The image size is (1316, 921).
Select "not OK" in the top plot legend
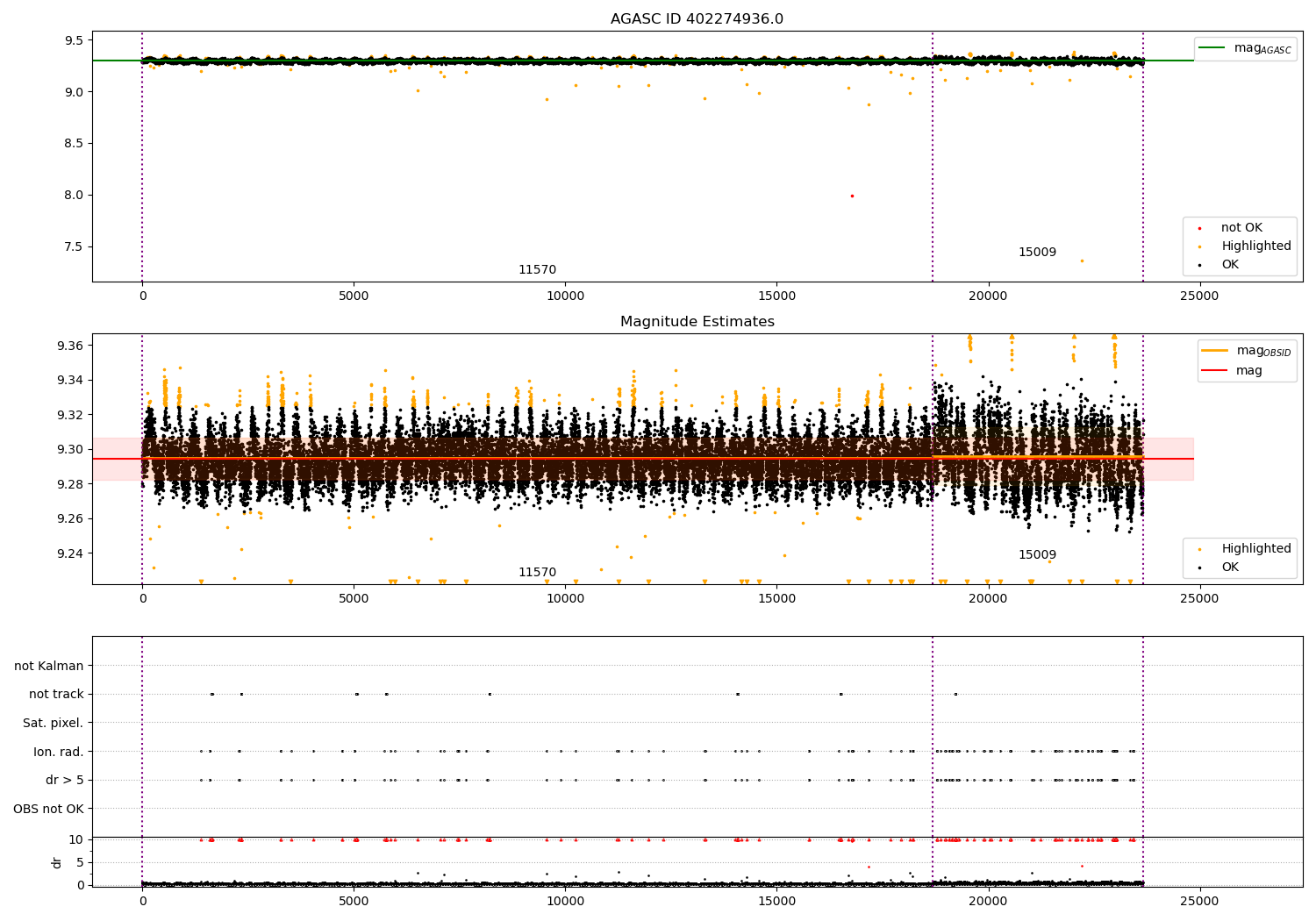tap(1241, 228)
